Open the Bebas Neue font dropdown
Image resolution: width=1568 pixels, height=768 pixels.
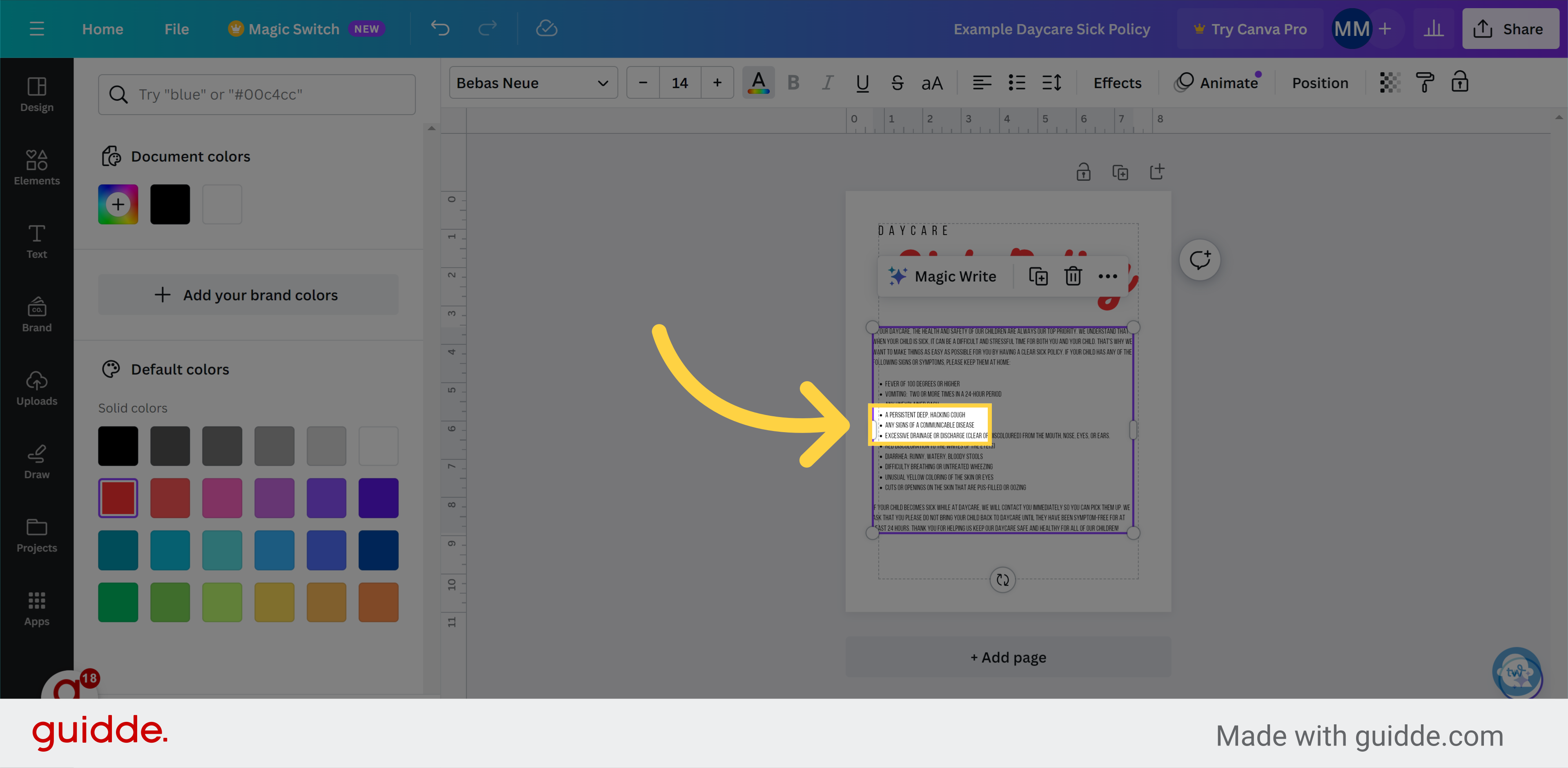coord(532,83)
